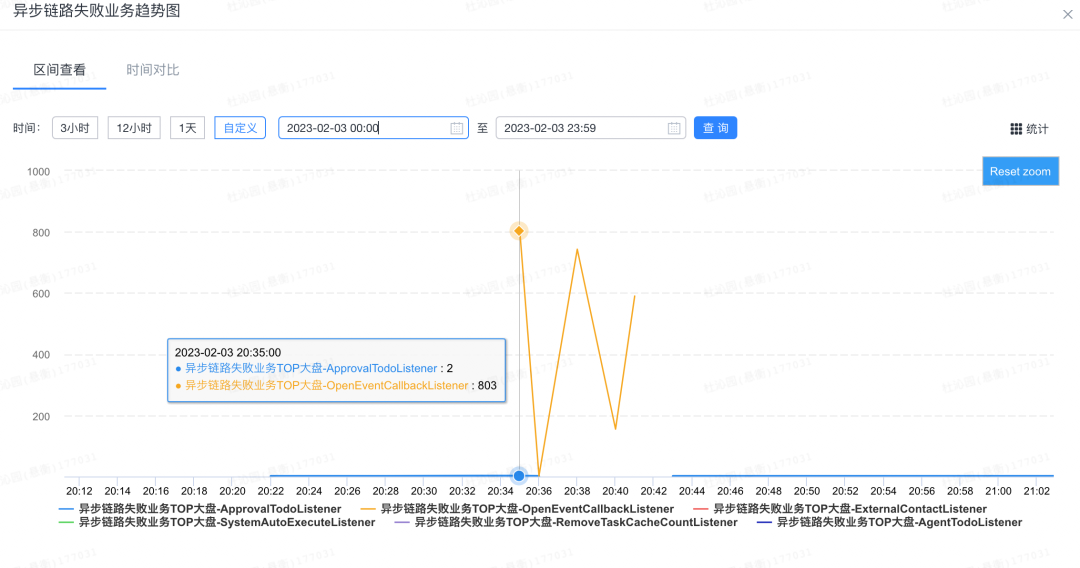
Task: Select 自定义 time range
Action: pyautogui.click(x=240, y=128)
